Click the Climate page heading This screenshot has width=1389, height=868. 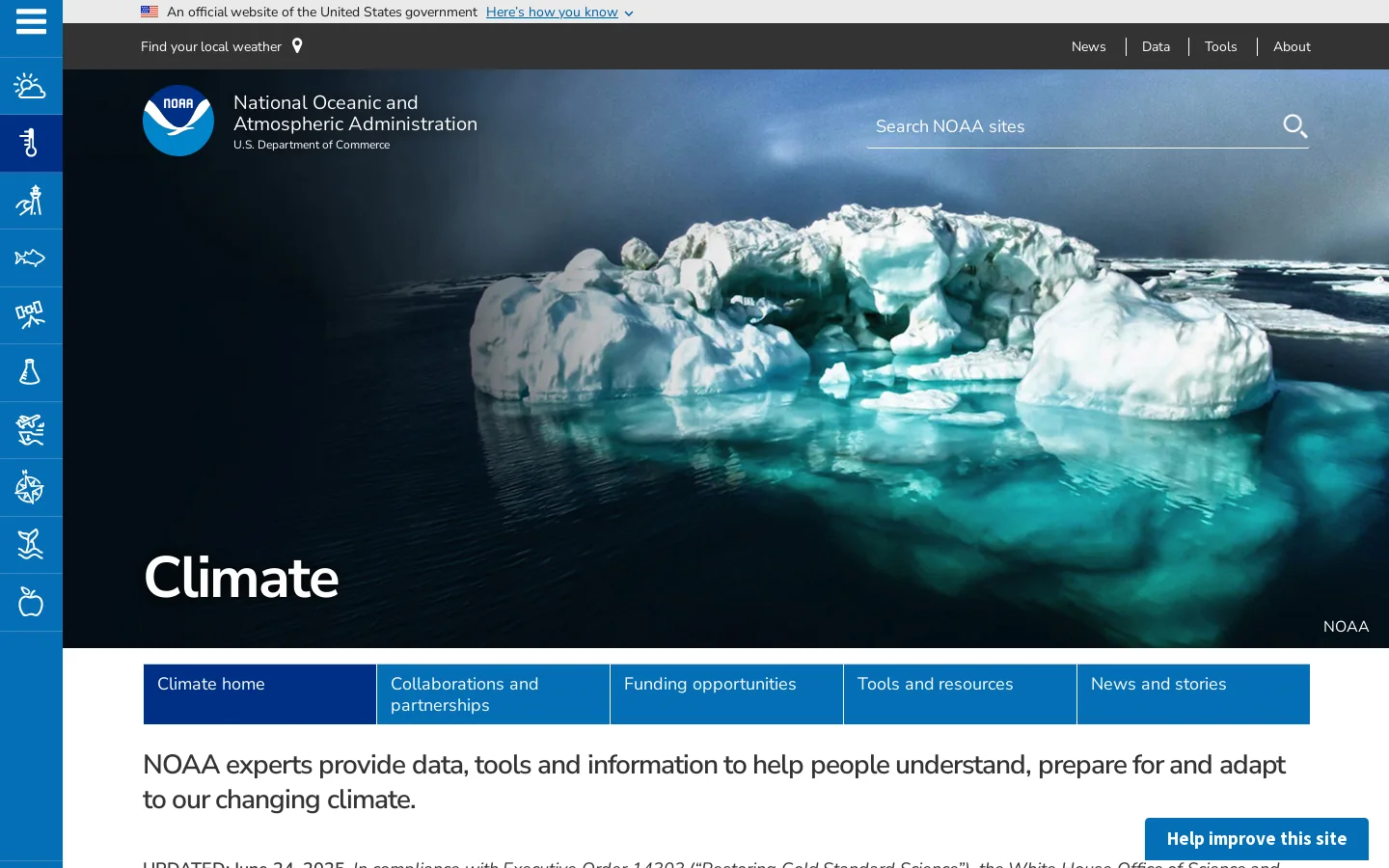pos(241,578)
